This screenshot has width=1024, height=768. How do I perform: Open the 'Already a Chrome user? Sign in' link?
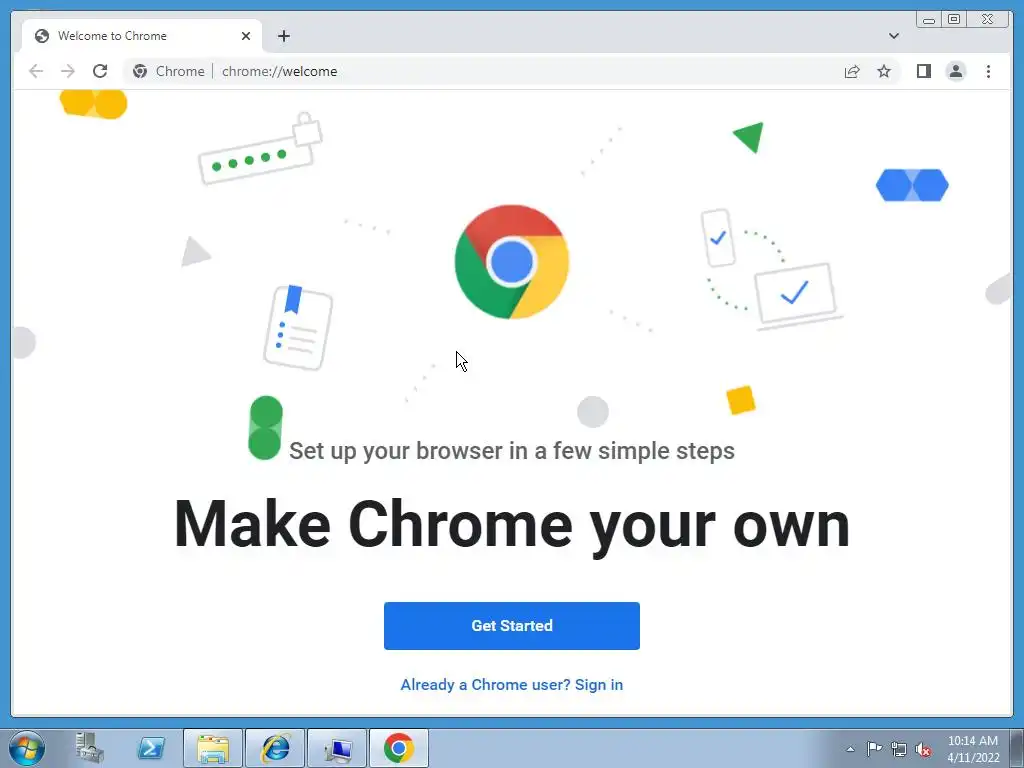tap(511, 684)
